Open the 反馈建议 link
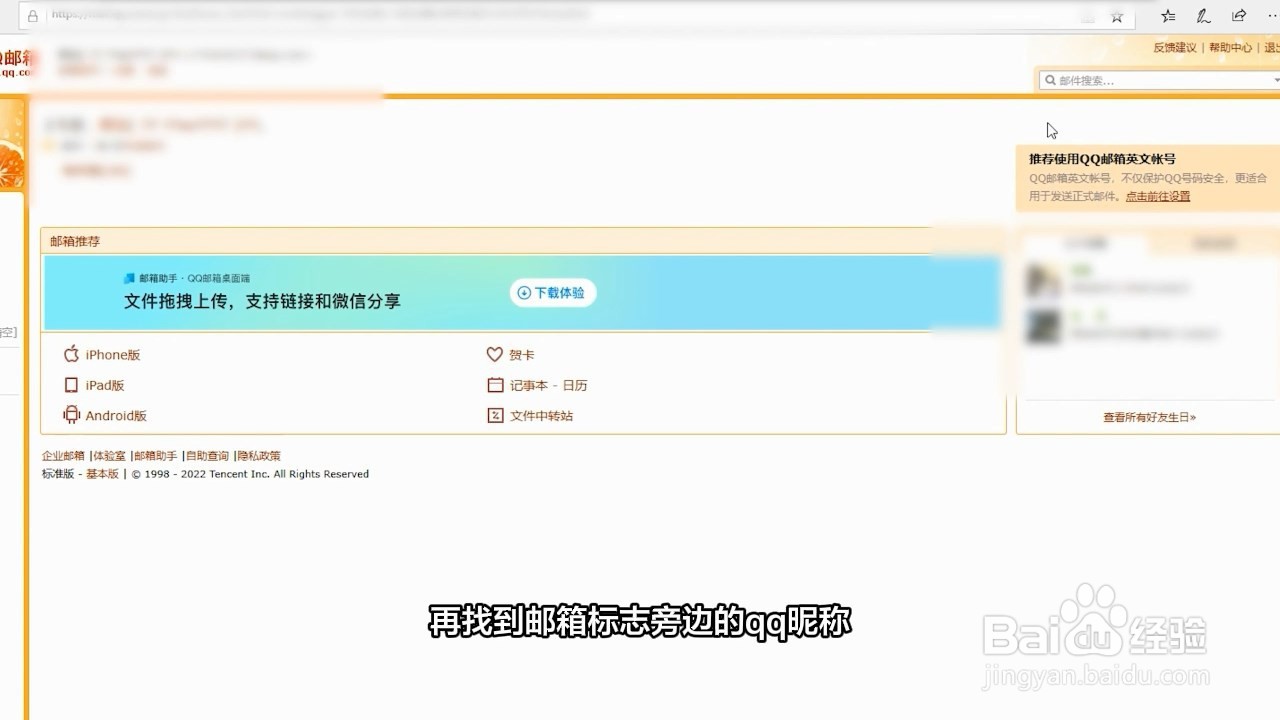Viewport: 1280px width, 720px height. click(x=1175, y=48)
